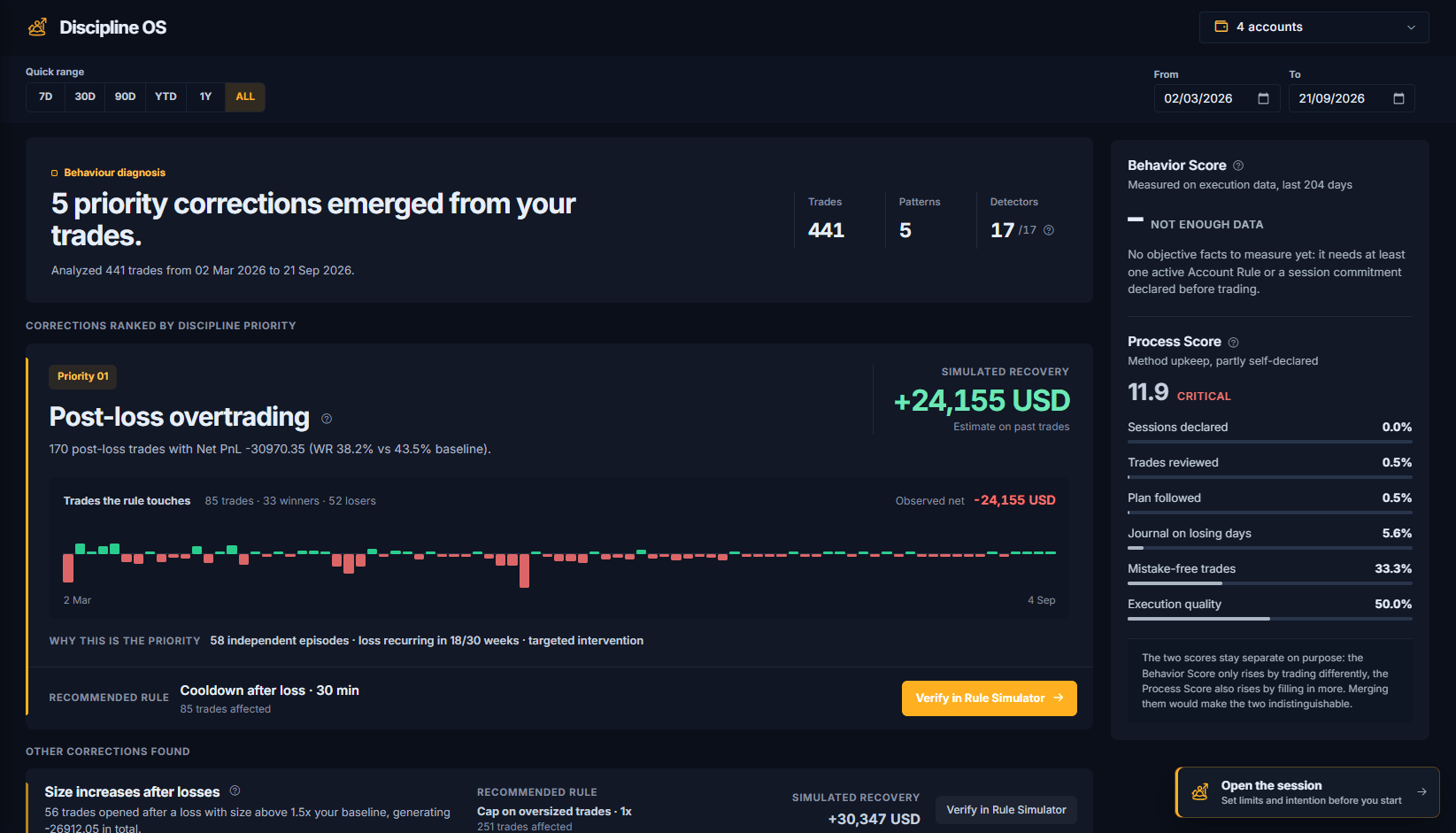This screenshot has height=833, width=1456.
Task: Click the Cooldown after loss · 30 min rule
Action: (x=270, y=690)
